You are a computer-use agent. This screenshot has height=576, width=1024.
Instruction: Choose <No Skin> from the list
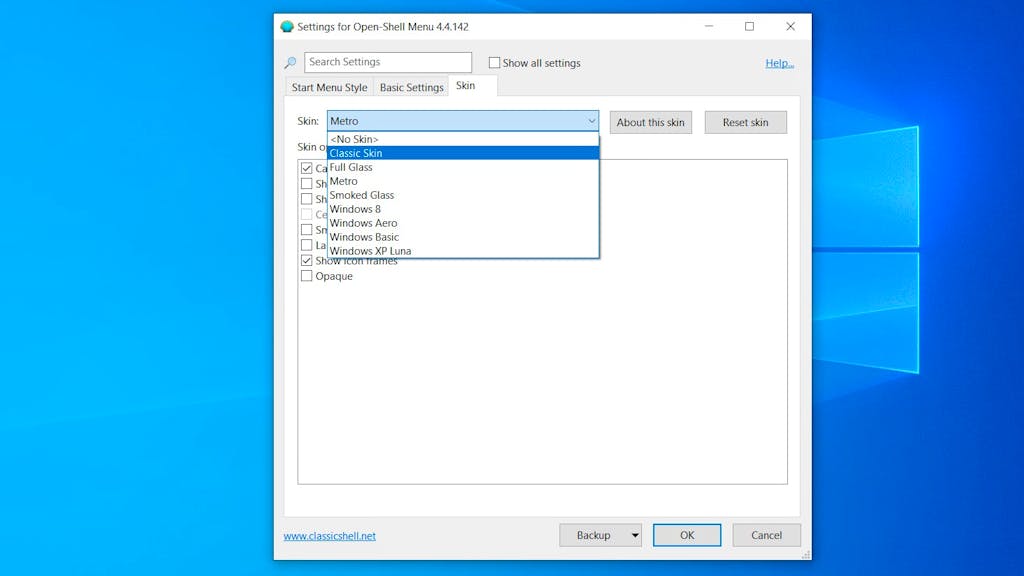click(x=462, y=139)
